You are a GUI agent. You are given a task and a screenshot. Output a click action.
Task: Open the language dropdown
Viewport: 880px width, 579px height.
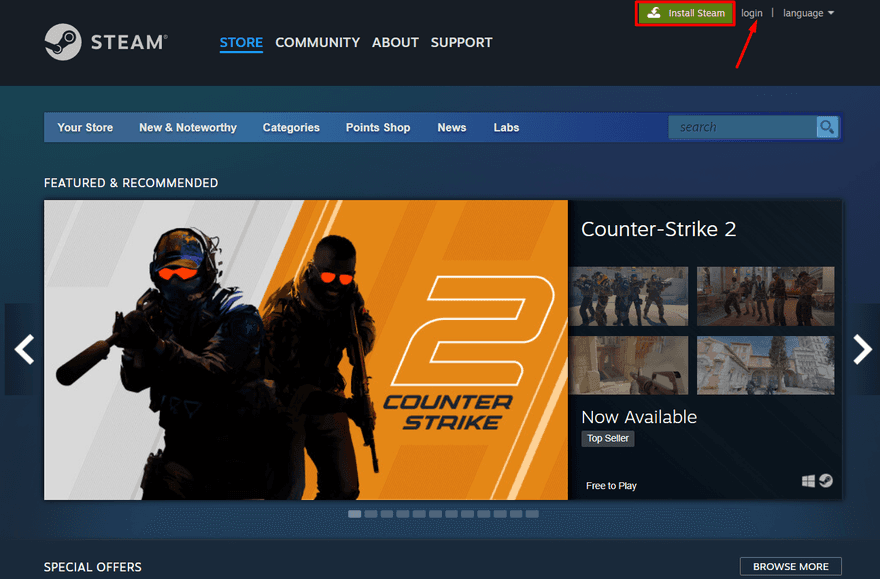[x=807, y=13]
